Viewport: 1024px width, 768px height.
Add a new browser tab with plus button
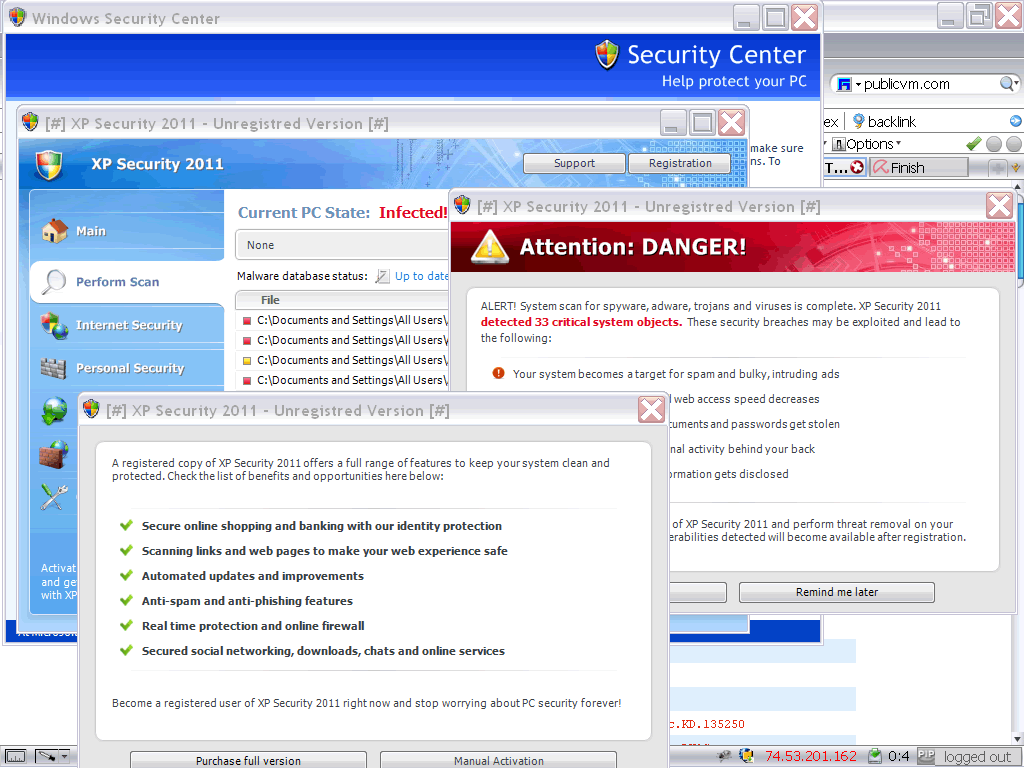pyautogui.click(x=997, y=168)
